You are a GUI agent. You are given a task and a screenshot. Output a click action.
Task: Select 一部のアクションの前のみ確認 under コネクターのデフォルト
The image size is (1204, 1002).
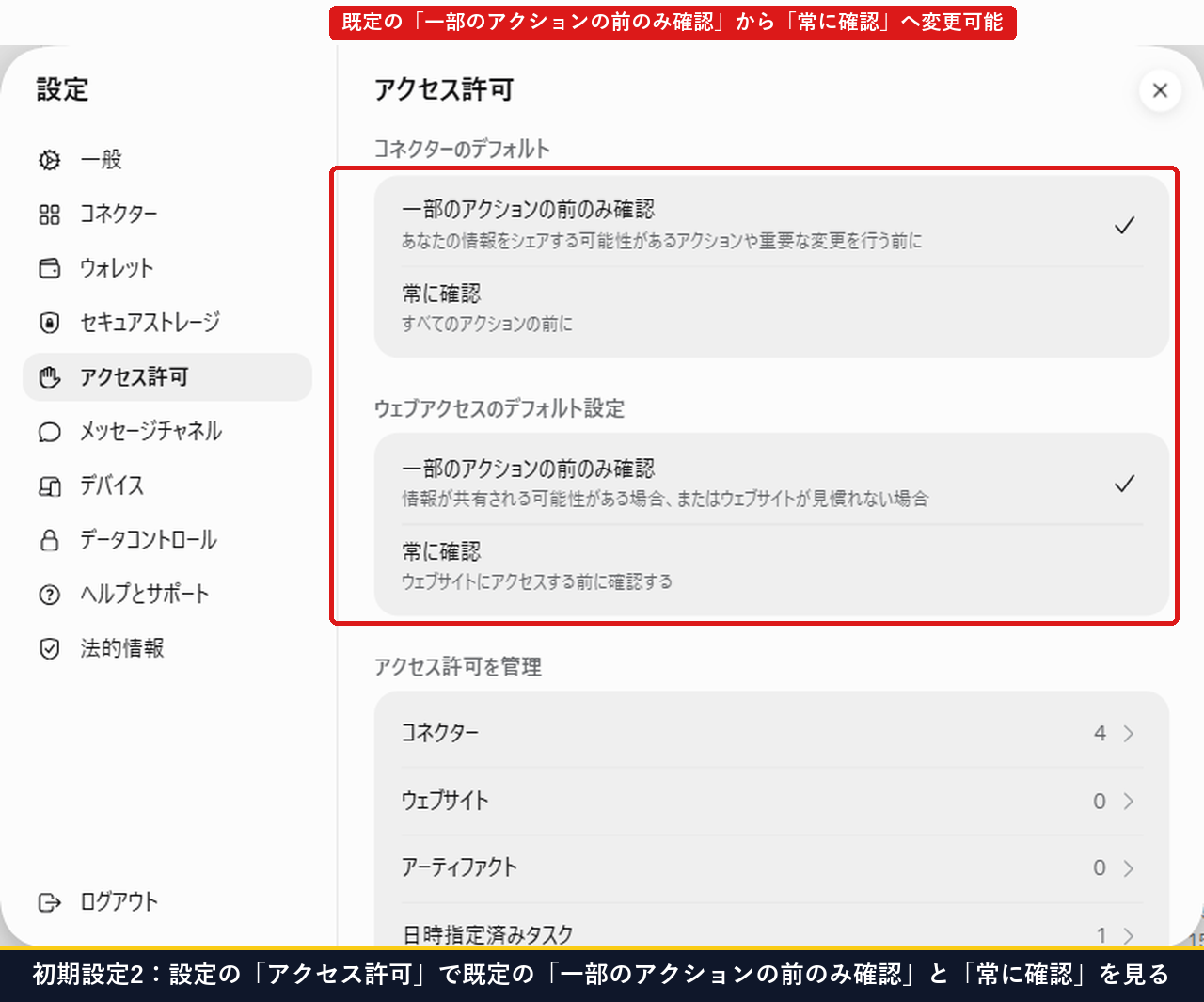tap(771, 224)
